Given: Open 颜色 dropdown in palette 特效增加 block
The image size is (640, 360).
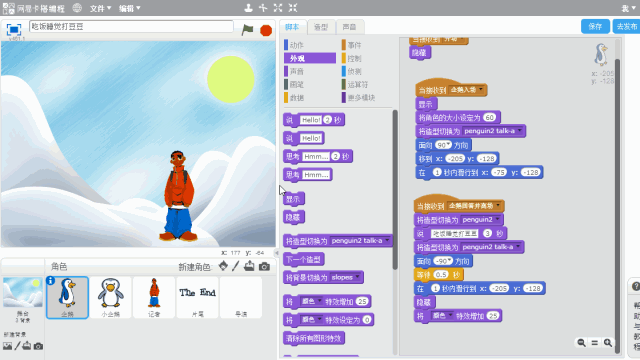Looking at the screenshot, I should [x=311, y=301].
